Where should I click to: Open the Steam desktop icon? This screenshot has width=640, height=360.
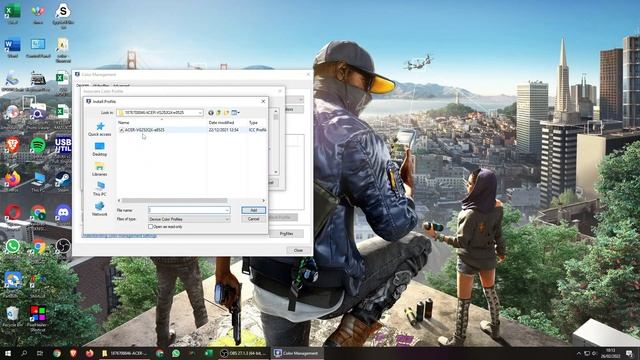click(x=63, y=181)
